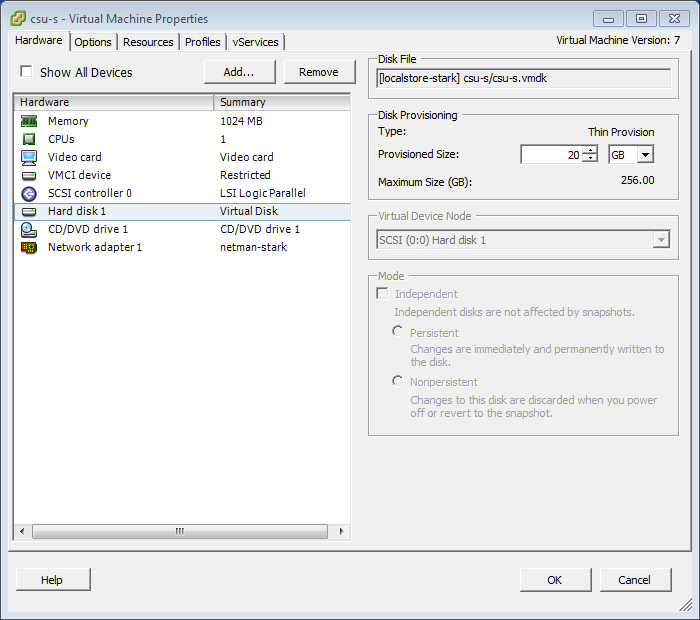The width and height of the screenshot is (700, 620).
Task: Click the Video card monitor icon
Action: [29, 157]
